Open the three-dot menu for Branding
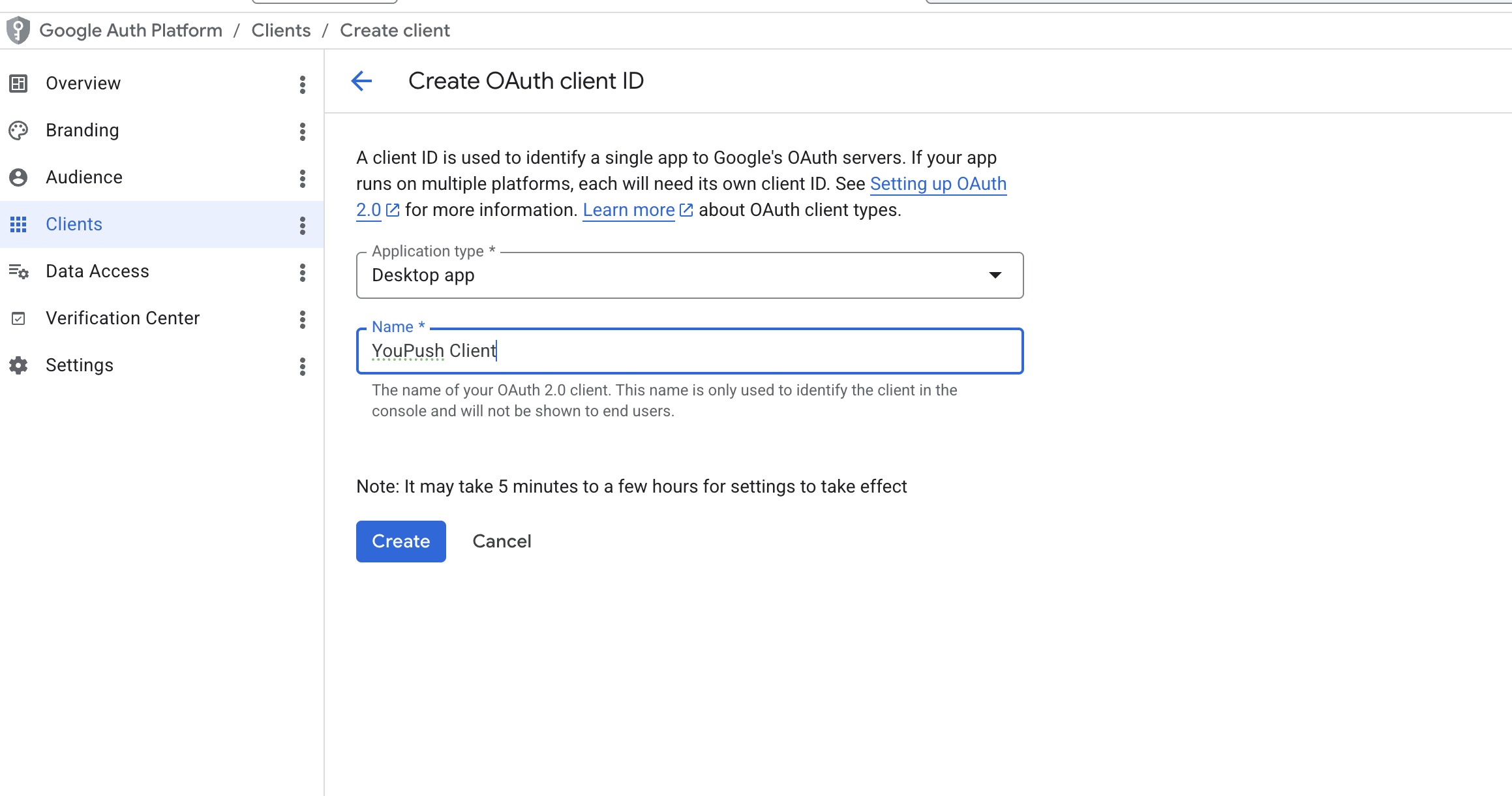This screenshot has height=796, width=1512. [303, 131]
